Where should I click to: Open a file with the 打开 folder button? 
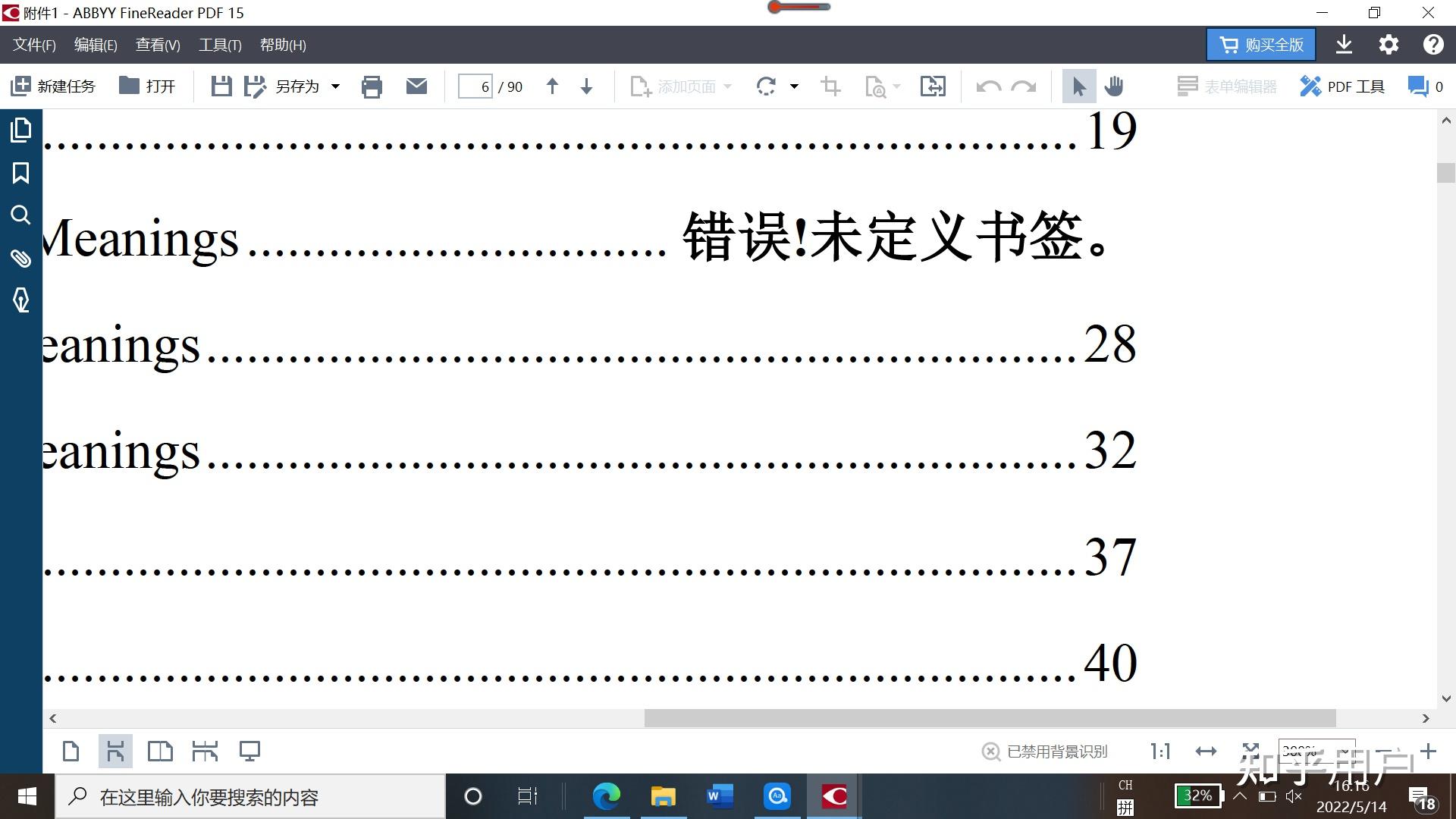tap(147, 86)
